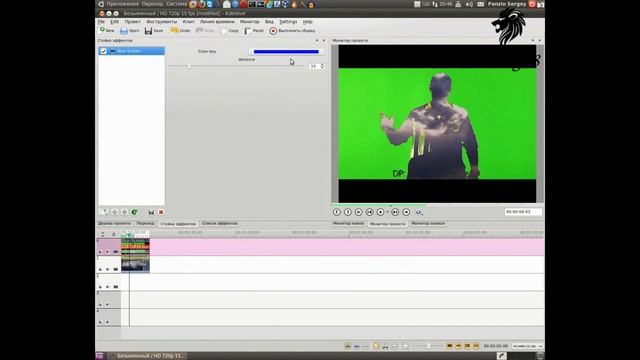Switch to the Список эффектов tab
The height and width of the screenshot is (360, 640).
219,223
